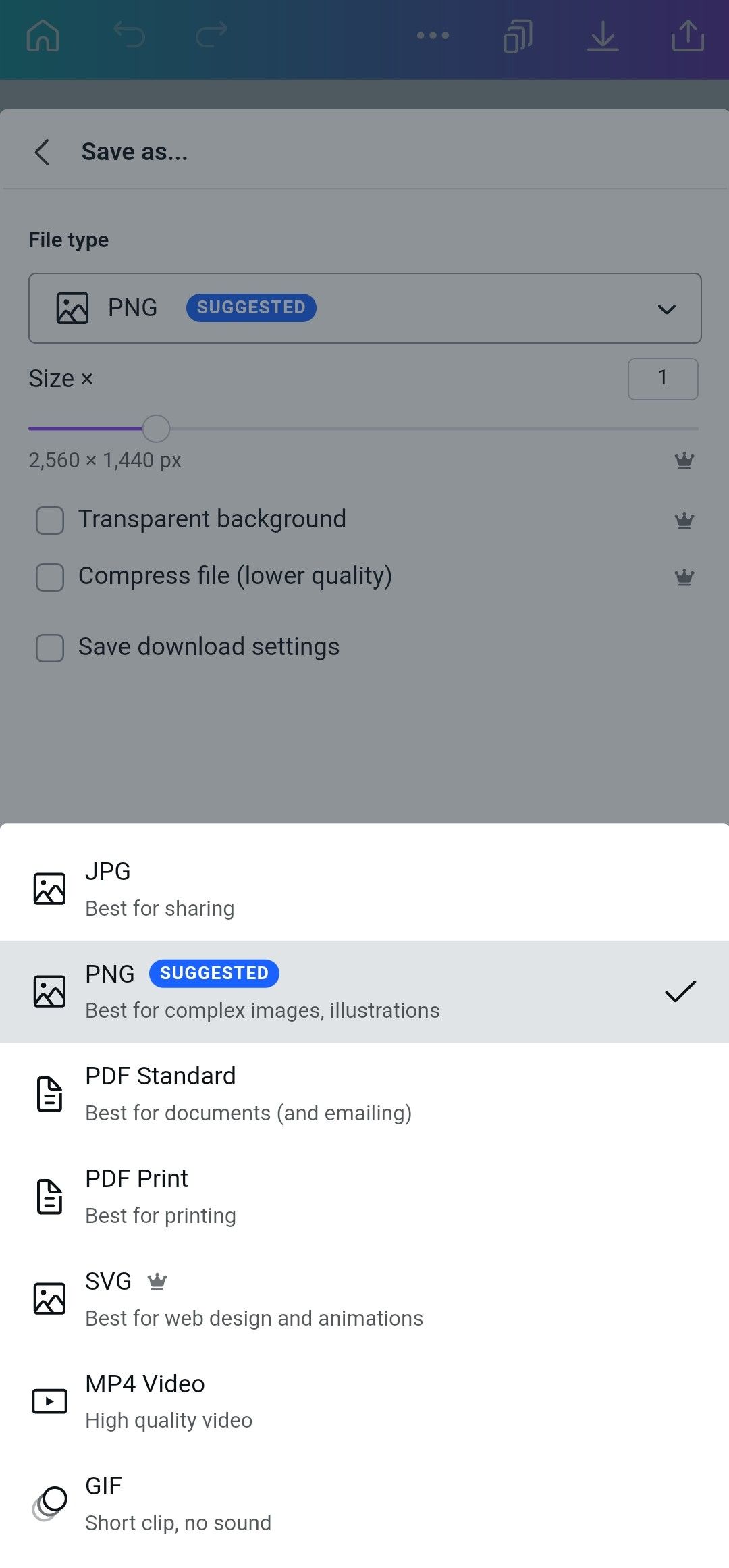Open the PNG file type dropdown
The image size is (729, 1568).
point(364,309)
